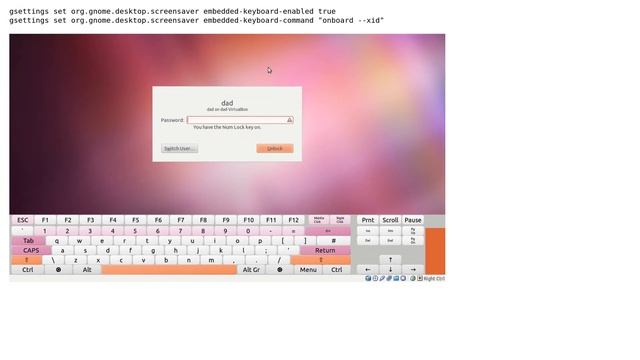Screen dimensions: 640x360
Task: Click the warning icon in the Password field
Action: (289, 120)
